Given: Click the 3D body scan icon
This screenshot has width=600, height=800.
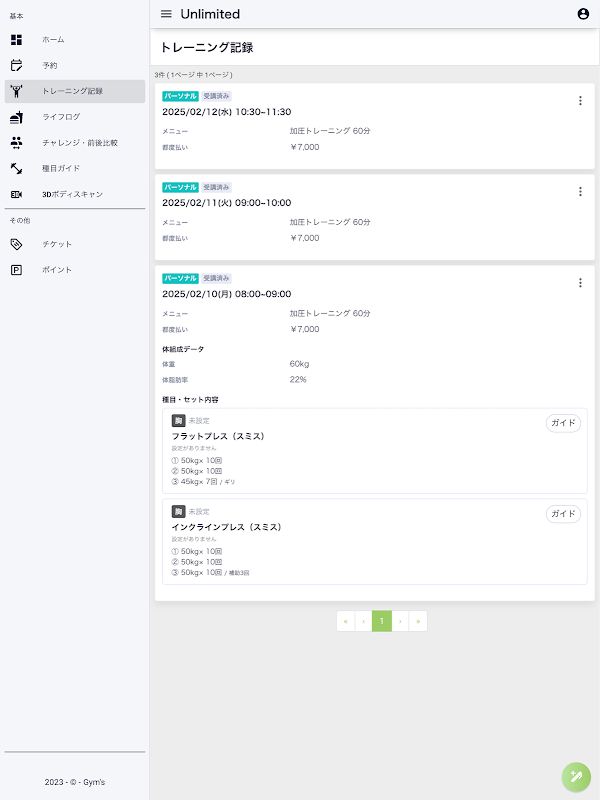Looking at the screenshot, I should [x=16, y=194].
